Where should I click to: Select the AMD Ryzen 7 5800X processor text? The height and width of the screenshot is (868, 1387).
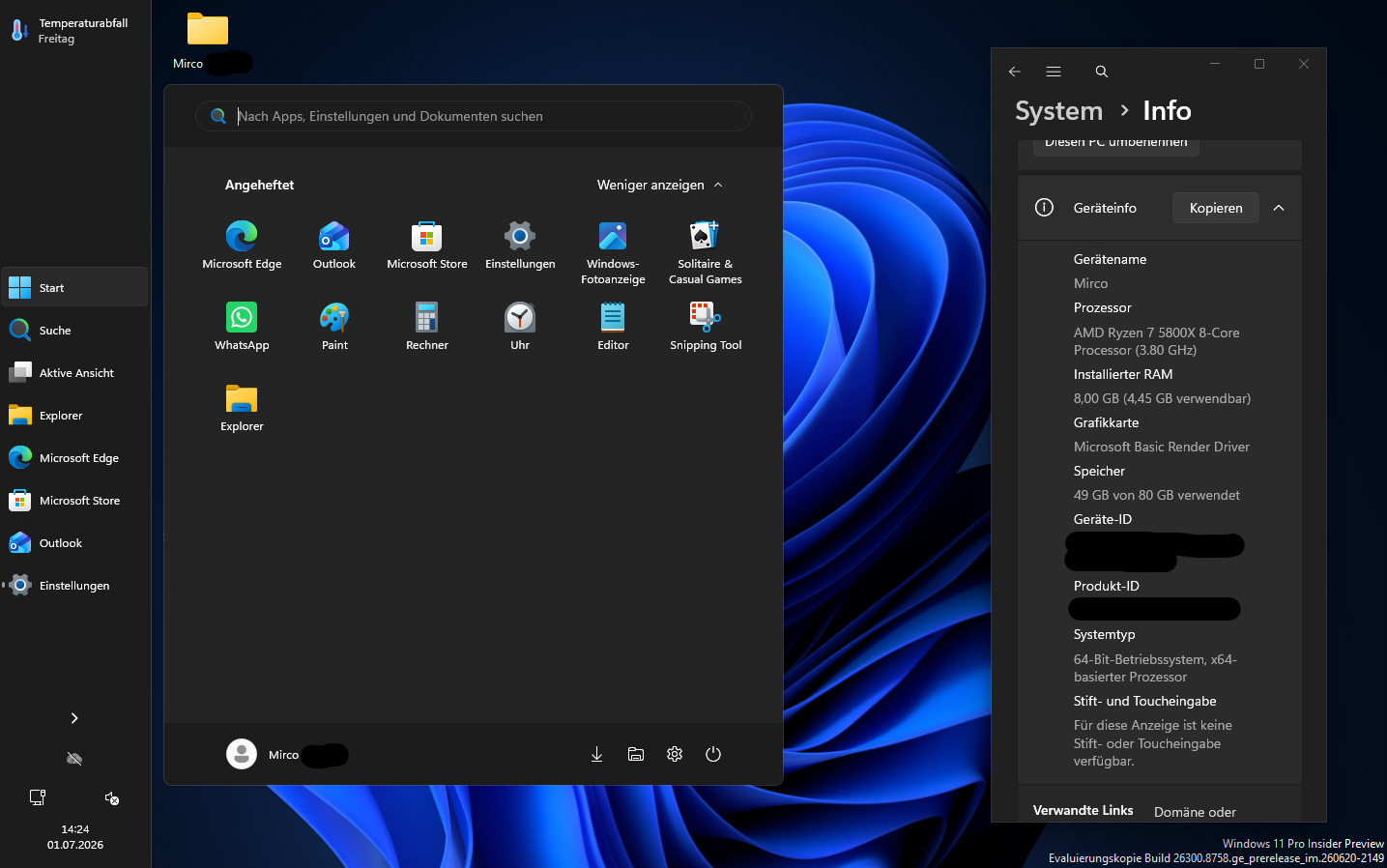point(1156,341)
